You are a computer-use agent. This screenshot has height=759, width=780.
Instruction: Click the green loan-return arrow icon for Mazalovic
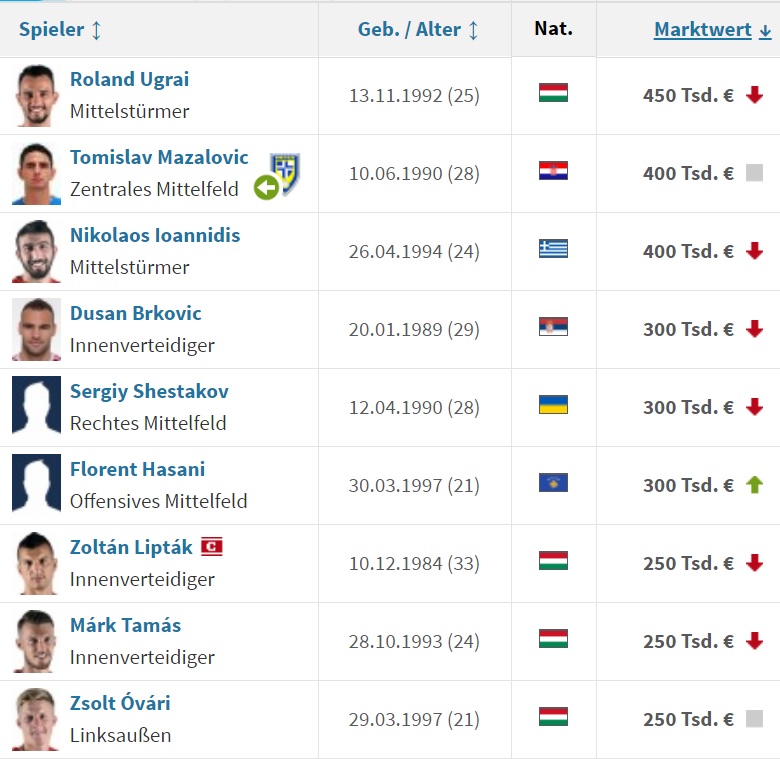[267, 188]
